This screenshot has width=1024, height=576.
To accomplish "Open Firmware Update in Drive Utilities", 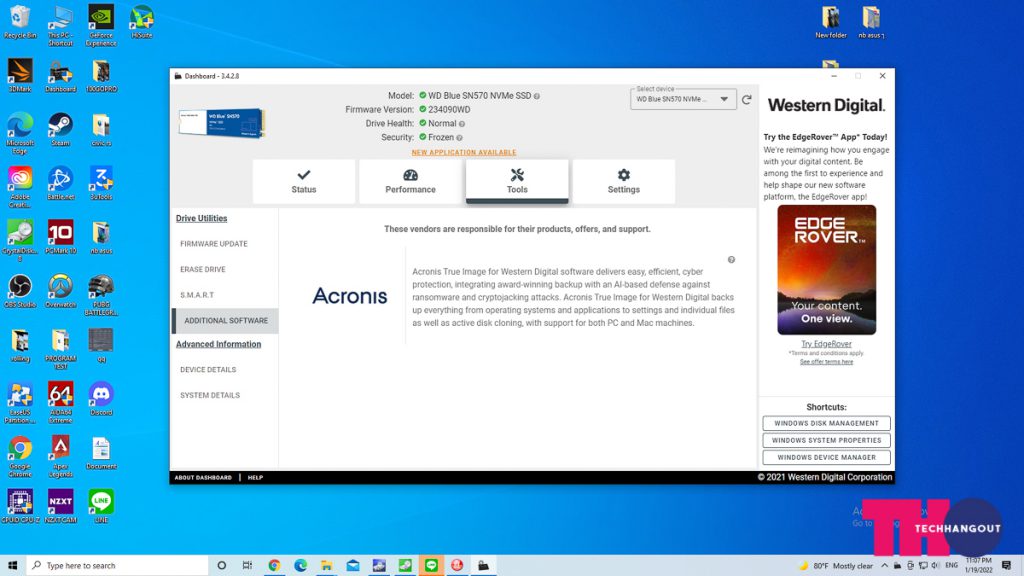I will [214, 244].
